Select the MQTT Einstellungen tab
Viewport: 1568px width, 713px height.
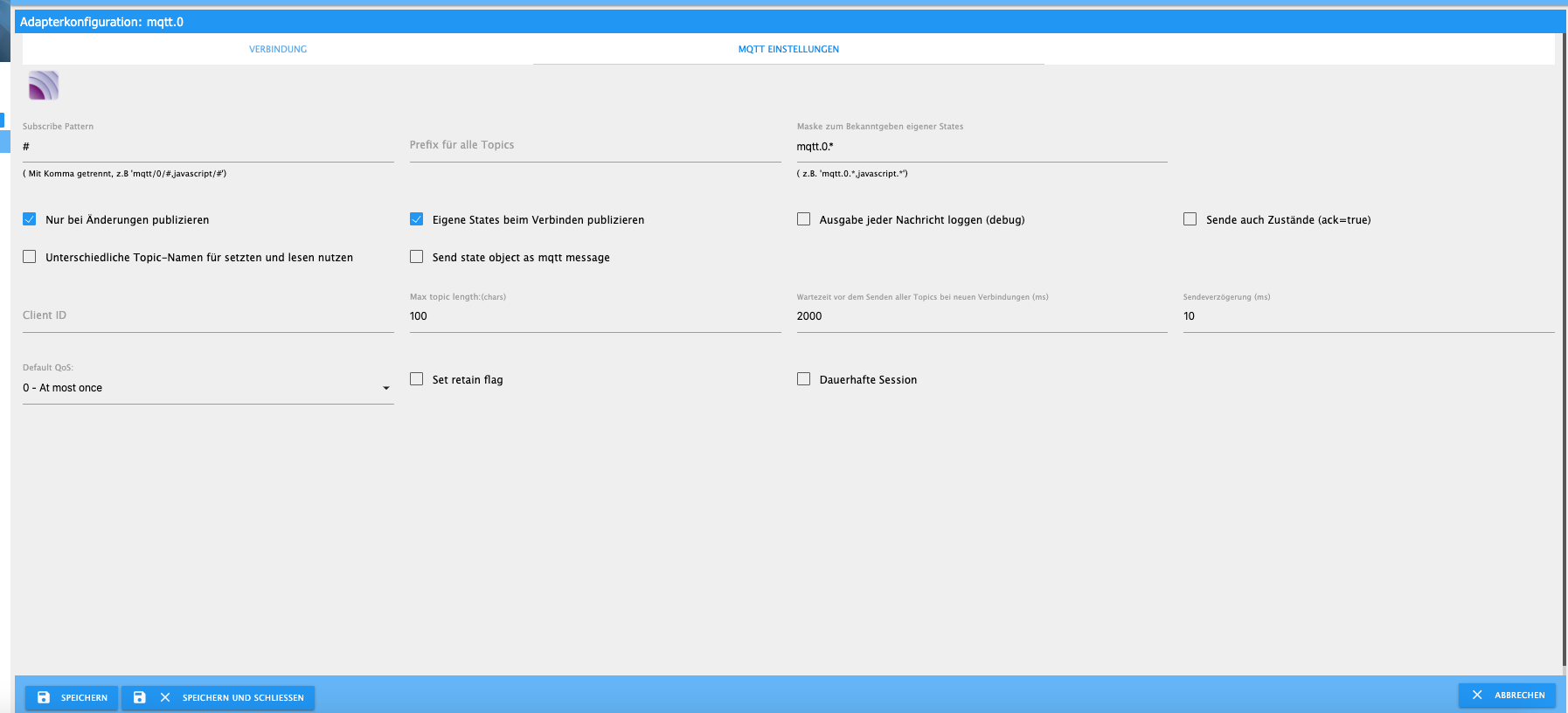[788, 49]
